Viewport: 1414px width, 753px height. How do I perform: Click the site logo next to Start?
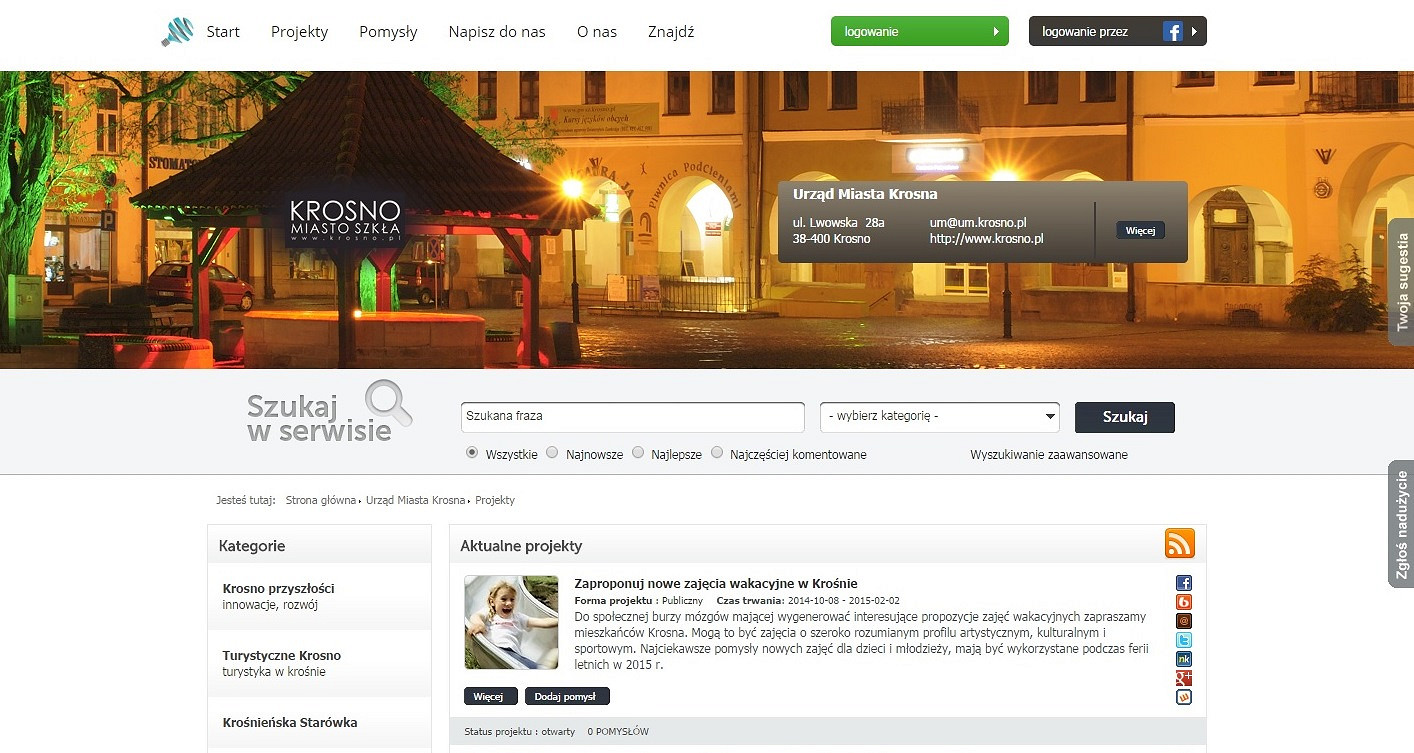click(x=177, y=32)
